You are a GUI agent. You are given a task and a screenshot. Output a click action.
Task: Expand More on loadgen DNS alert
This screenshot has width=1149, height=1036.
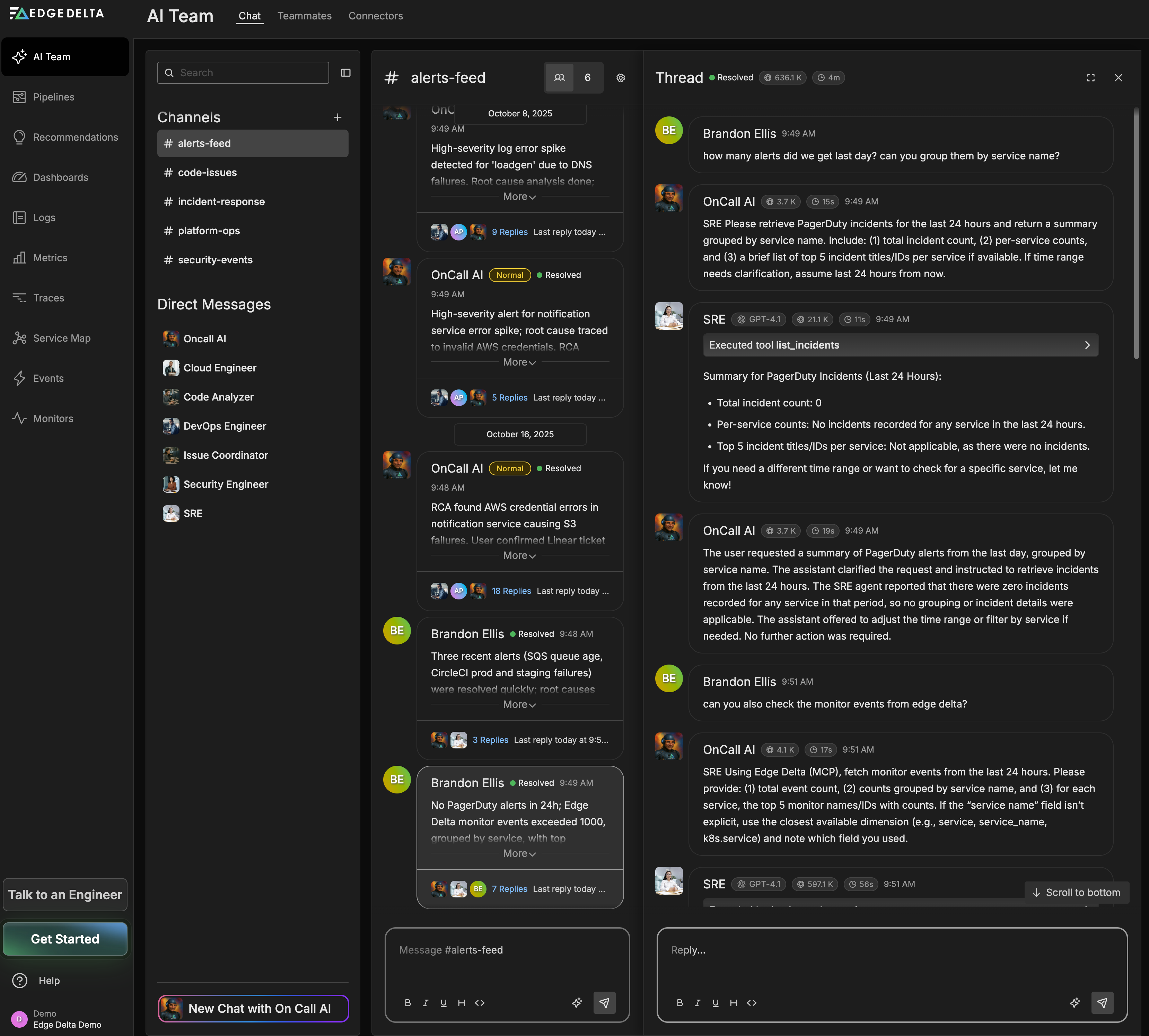click(519, 196)
